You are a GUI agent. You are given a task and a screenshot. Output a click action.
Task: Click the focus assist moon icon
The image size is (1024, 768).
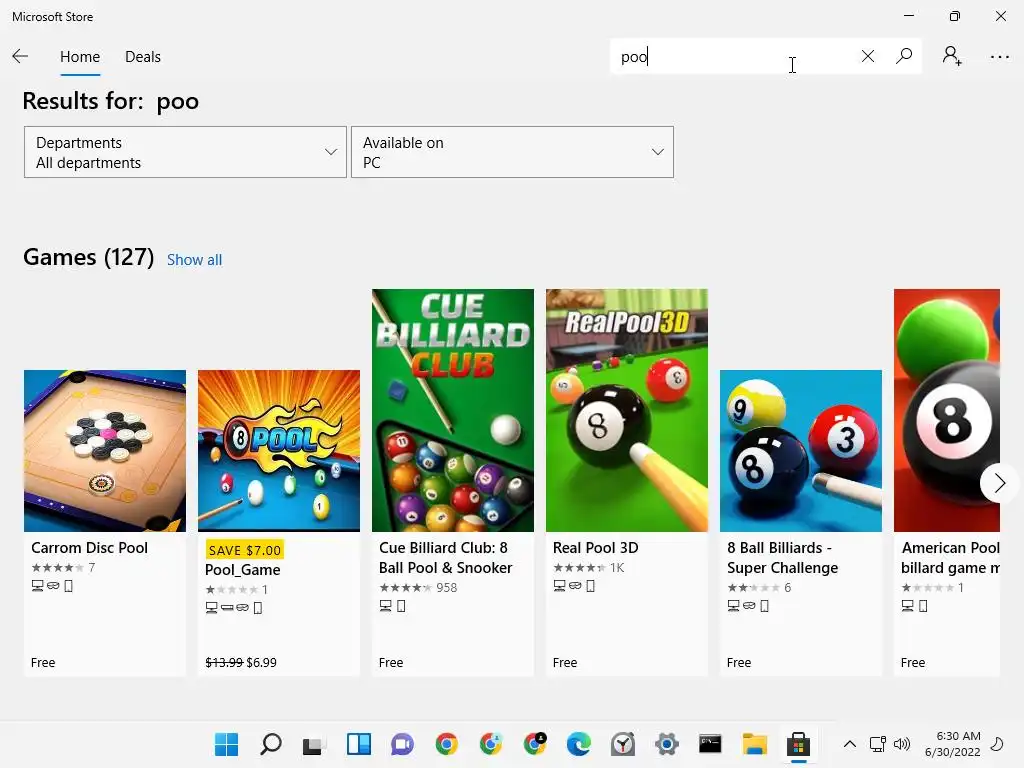pos(997,744)
